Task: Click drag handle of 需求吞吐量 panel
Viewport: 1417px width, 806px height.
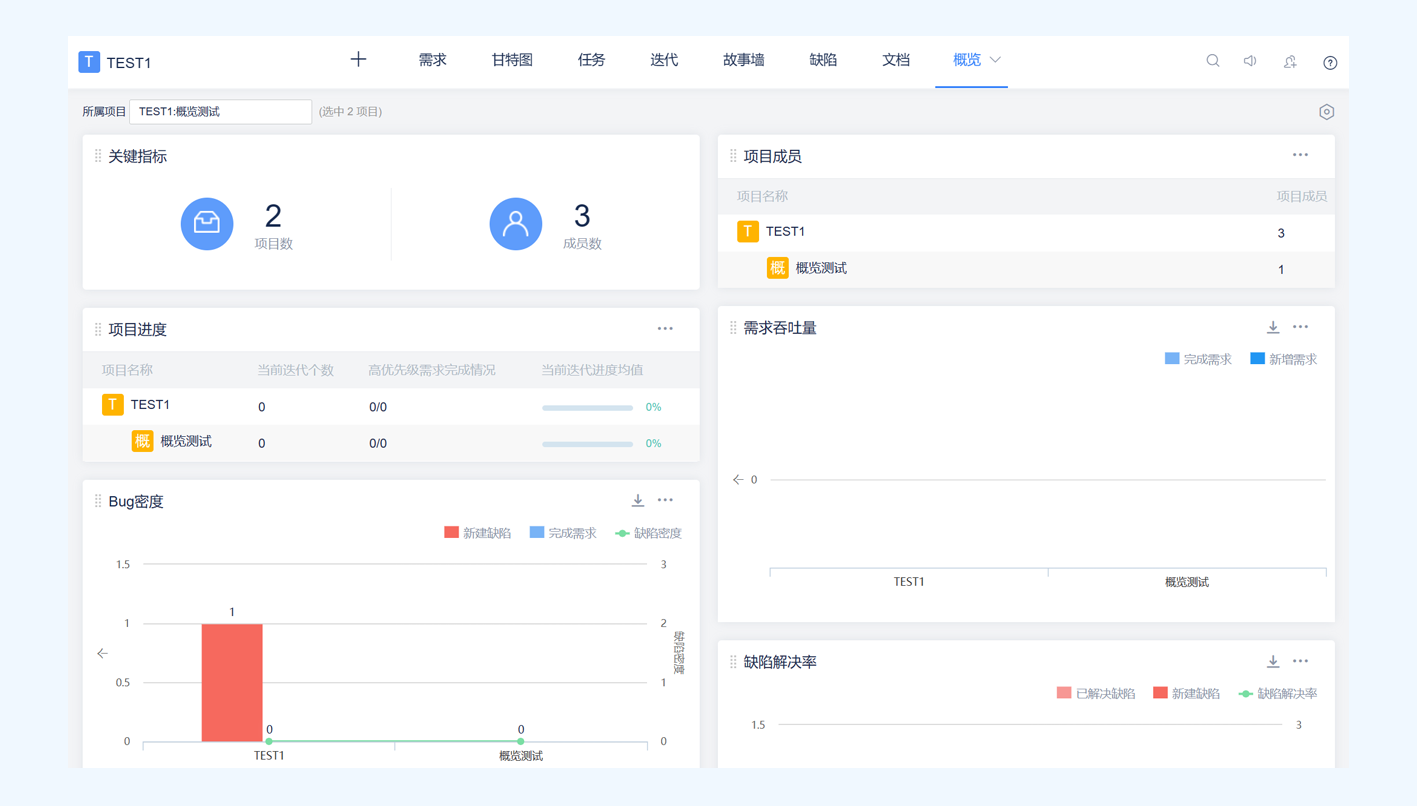Action: (733, 328)
